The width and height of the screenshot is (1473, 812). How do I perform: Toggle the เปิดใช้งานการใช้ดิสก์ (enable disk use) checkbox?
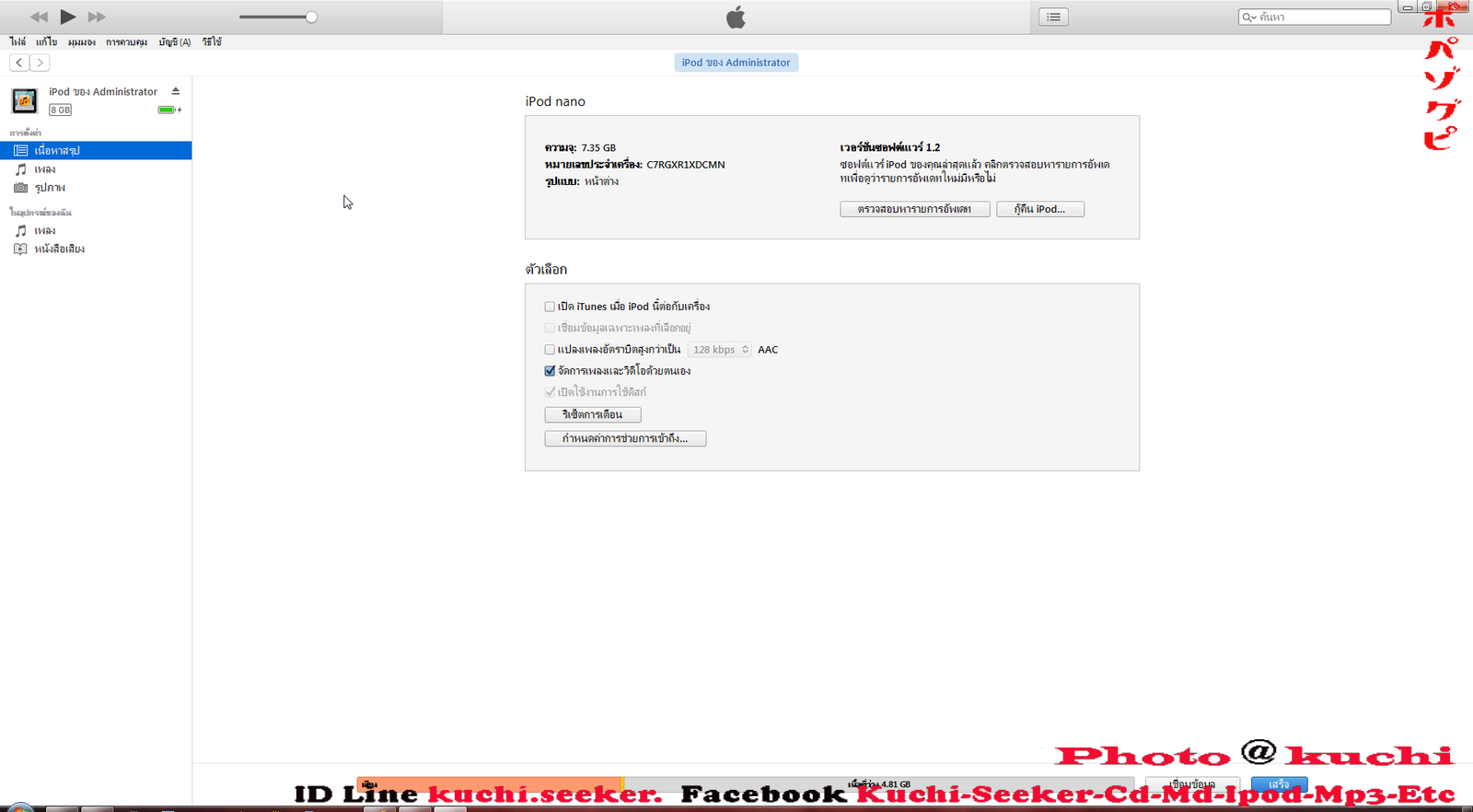(550, 392)
